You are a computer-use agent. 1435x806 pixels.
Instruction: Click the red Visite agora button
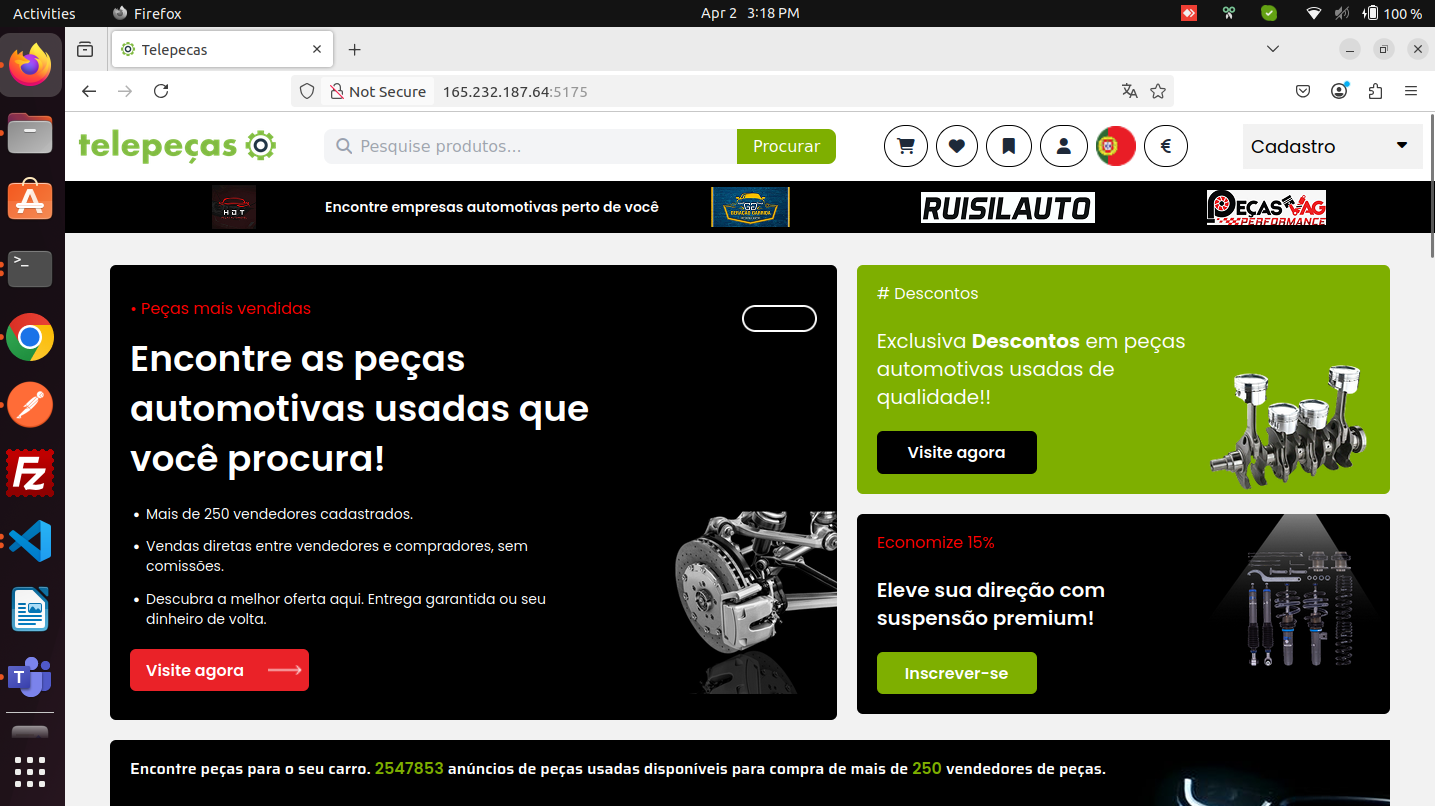(x=219, y=670)
